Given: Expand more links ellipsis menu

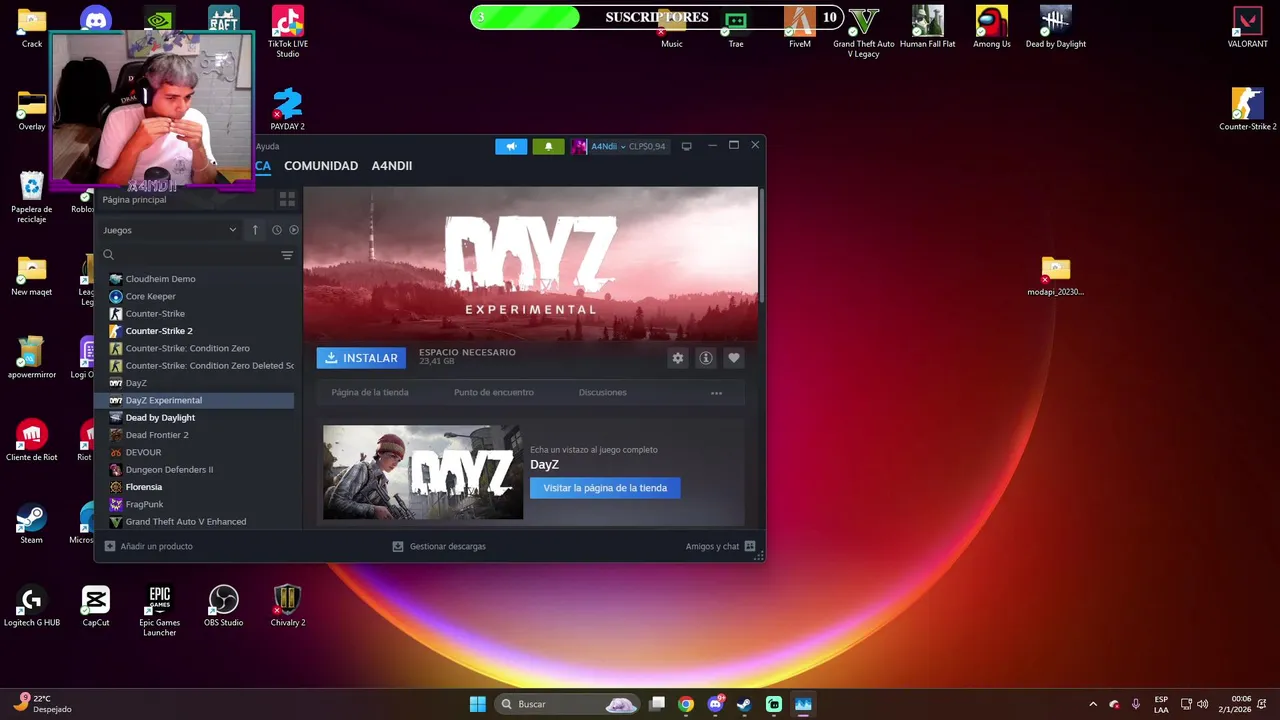Looking at the screenshot, I should 716,393.
